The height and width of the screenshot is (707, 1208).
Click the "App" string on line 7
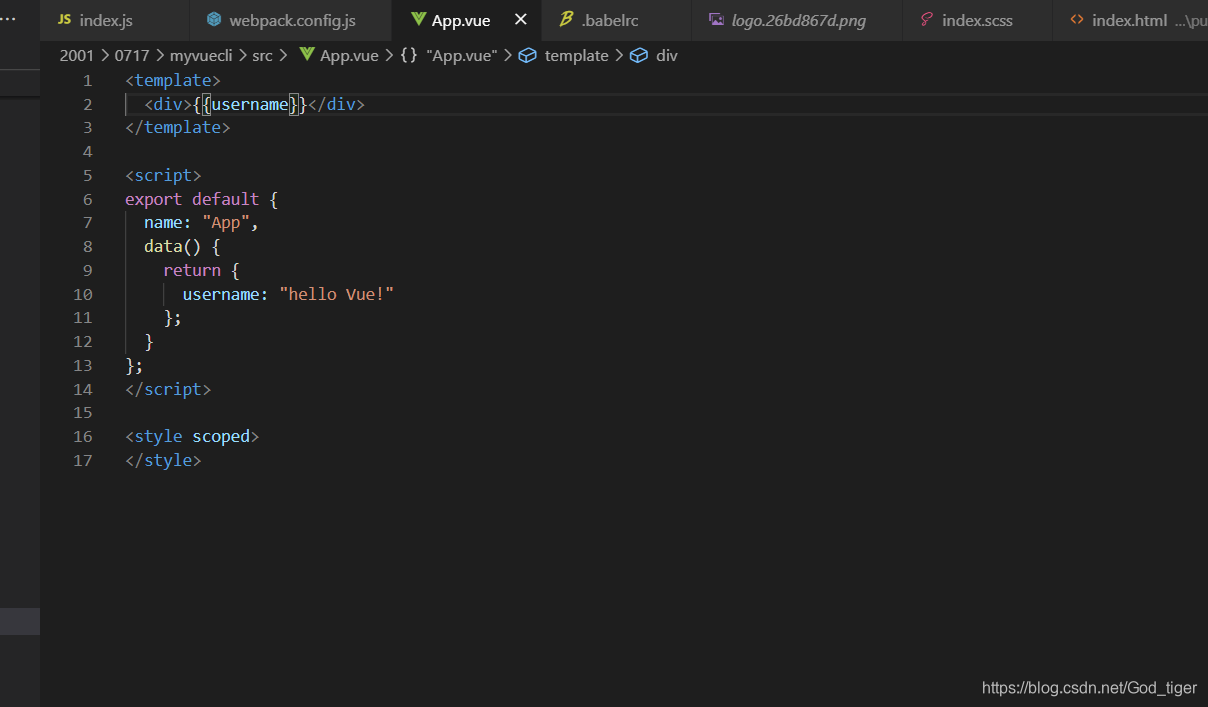[x=226, y=223]
